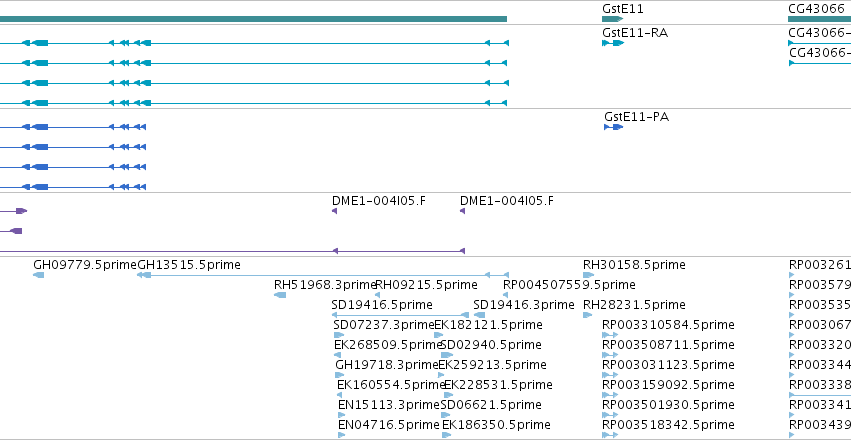Viewport: 851px width, 440px height.
Task: Select the RP003310584.5prime feature glyph
Action: [x=610, y=335]
